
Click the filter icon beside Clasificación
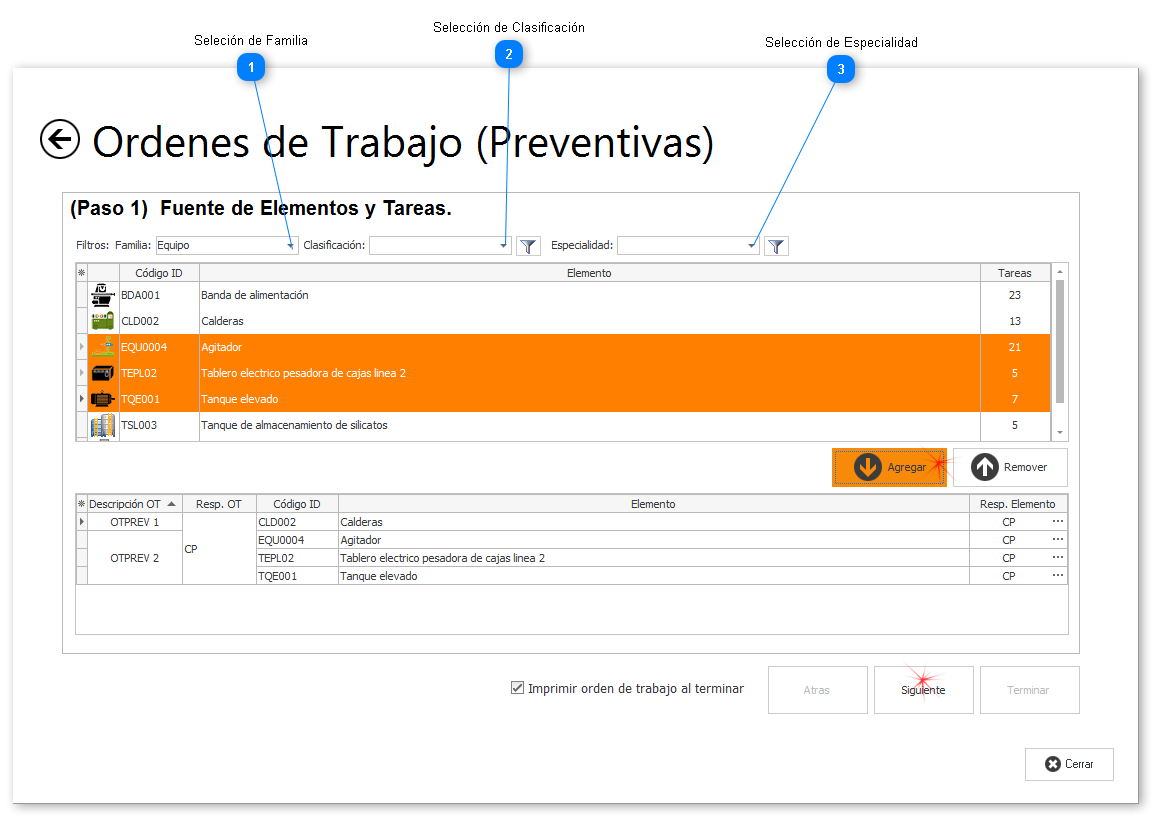[528, 245]
